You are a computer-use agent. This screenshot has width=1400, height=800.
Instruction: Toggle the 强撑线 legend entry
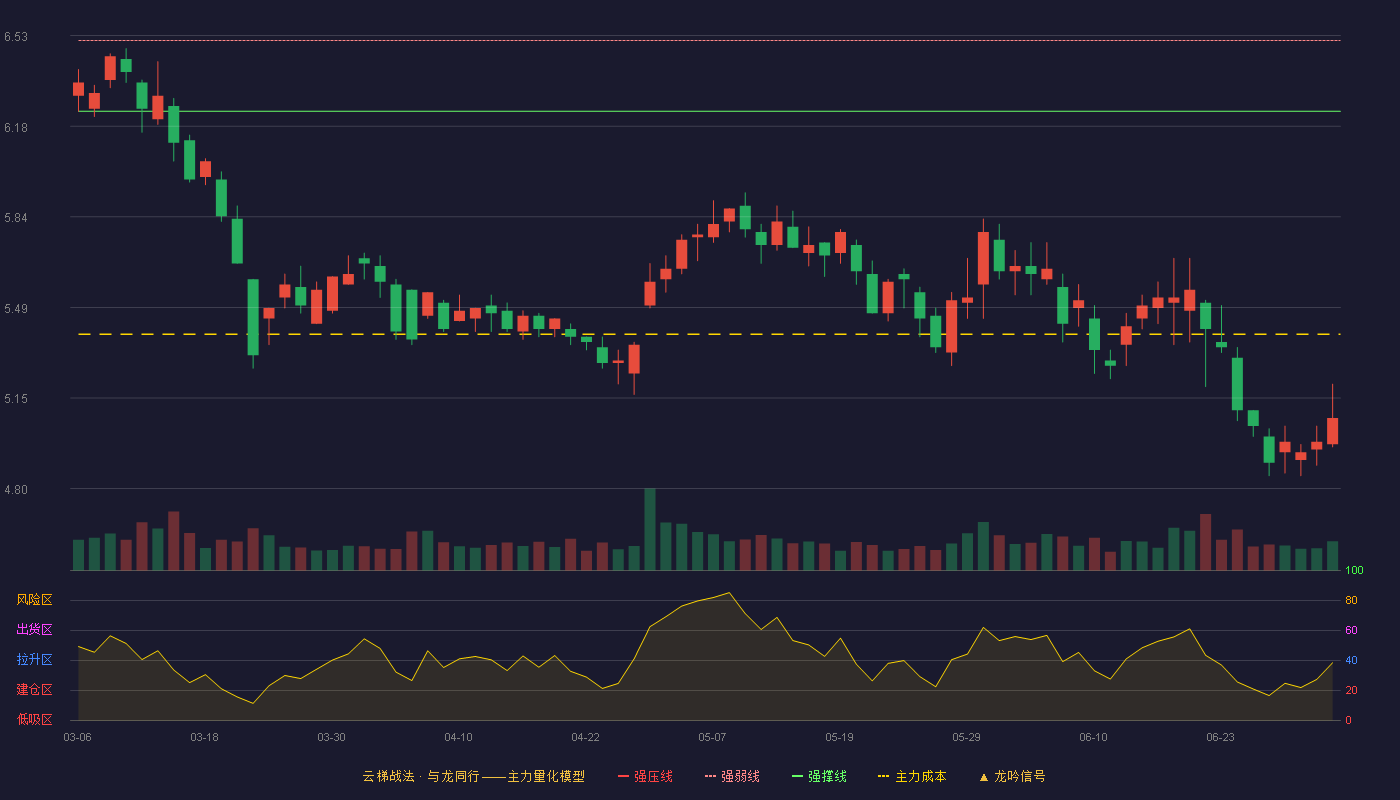tap(819, 776)
